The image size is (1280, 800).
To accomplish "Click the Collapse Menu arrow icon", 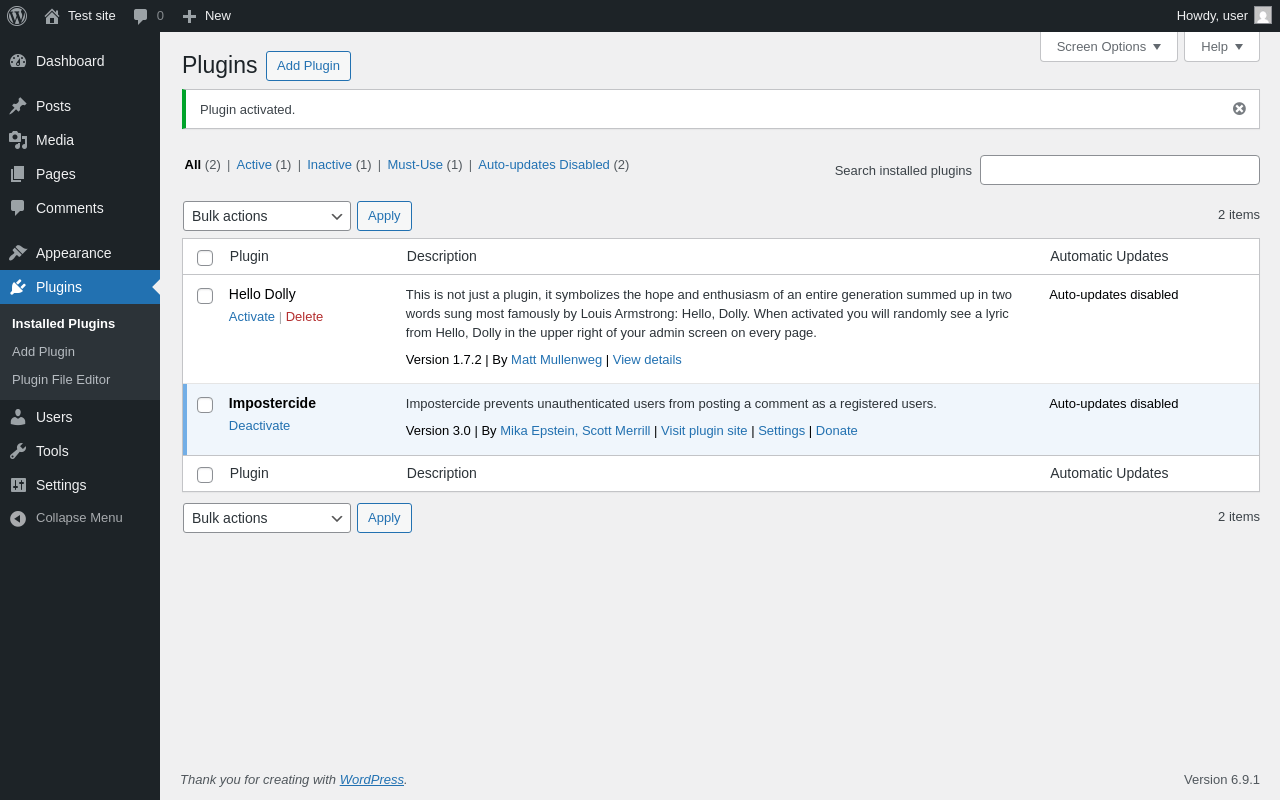I will (x=18, y=518).
